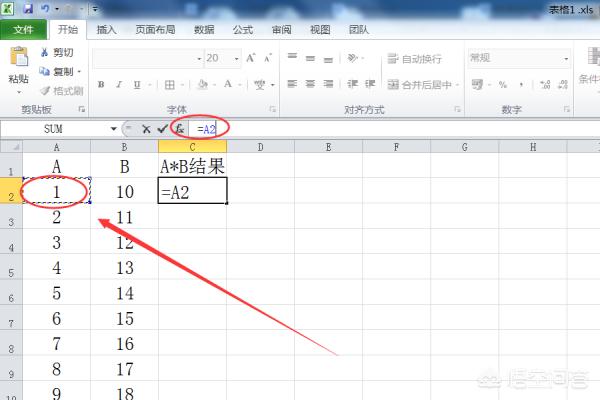The image size is (600, 400).
Task: Select cell B2 containing 10
Action: [x=124, y=190]
